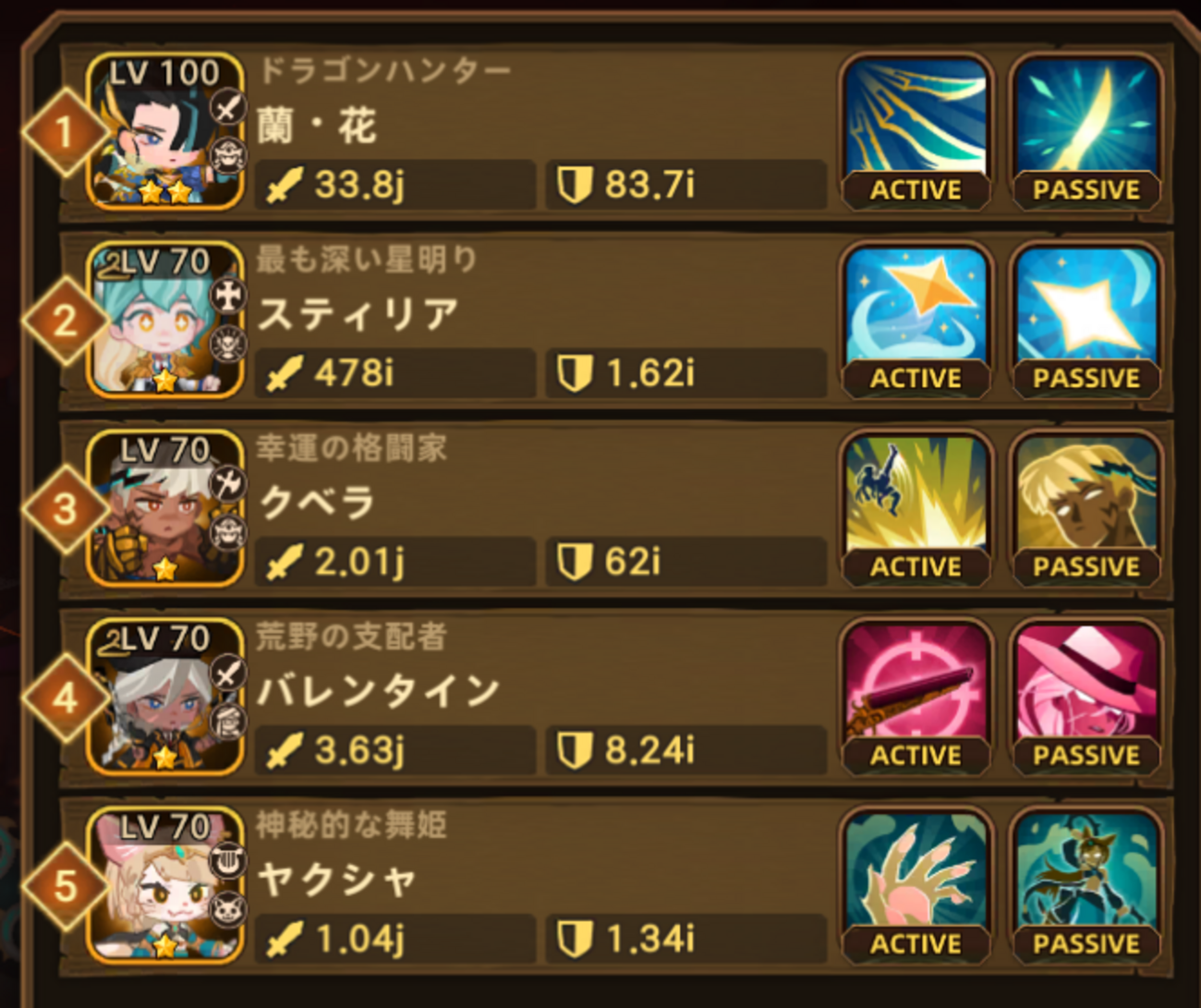View スティリア's PASSIVE skill icon
The width and height of the screenshot is (1201, 1008).
[1086, 321]
